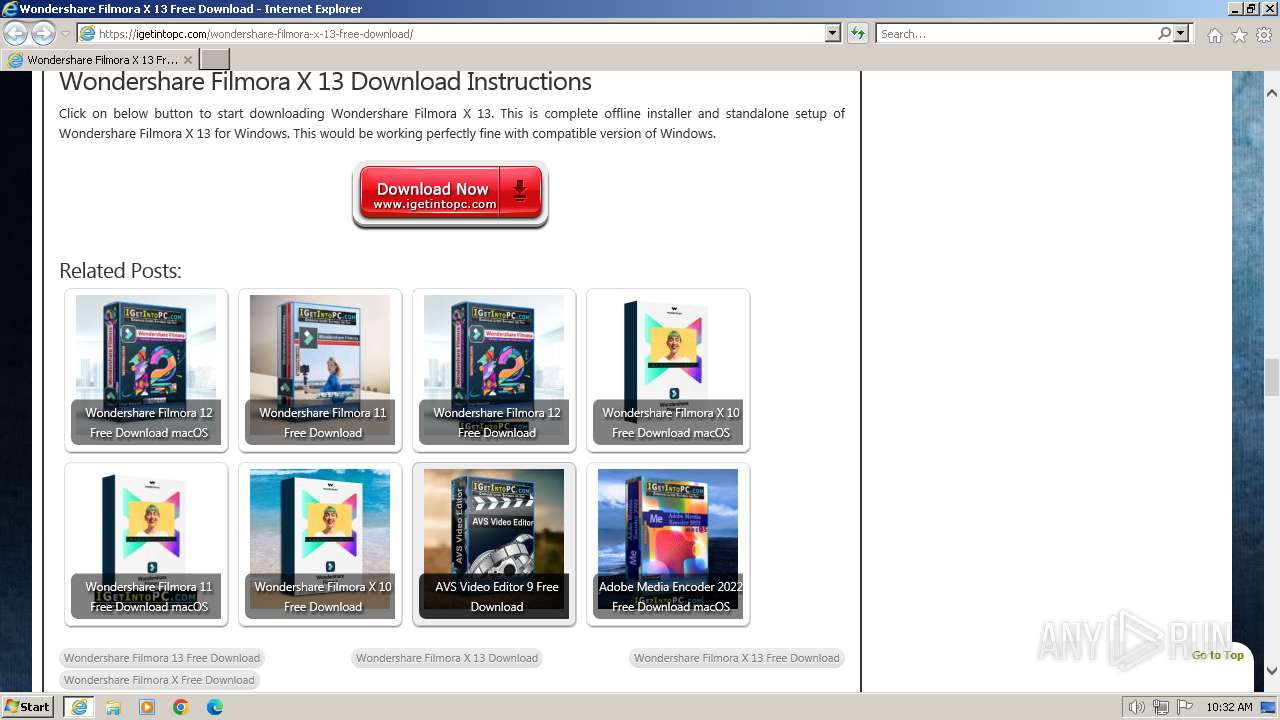Image resolution: width=1280 pixels, height=720 pixels.
Task: Open AVS Video Editor 9 thumbnail
Action: pos(494,544)
